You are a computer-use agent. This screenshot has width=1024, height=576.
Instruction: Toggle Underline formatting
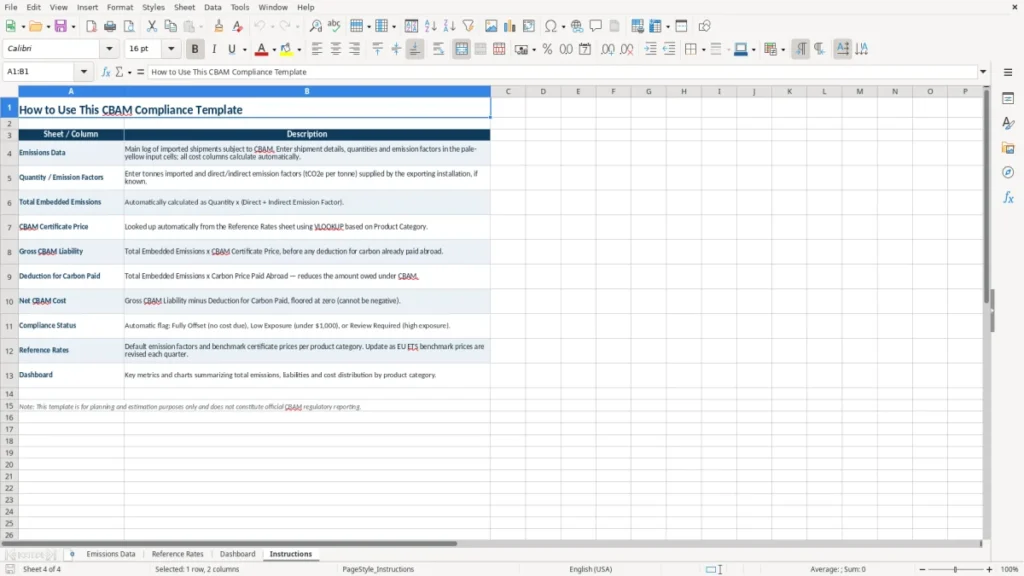[231, 49]
